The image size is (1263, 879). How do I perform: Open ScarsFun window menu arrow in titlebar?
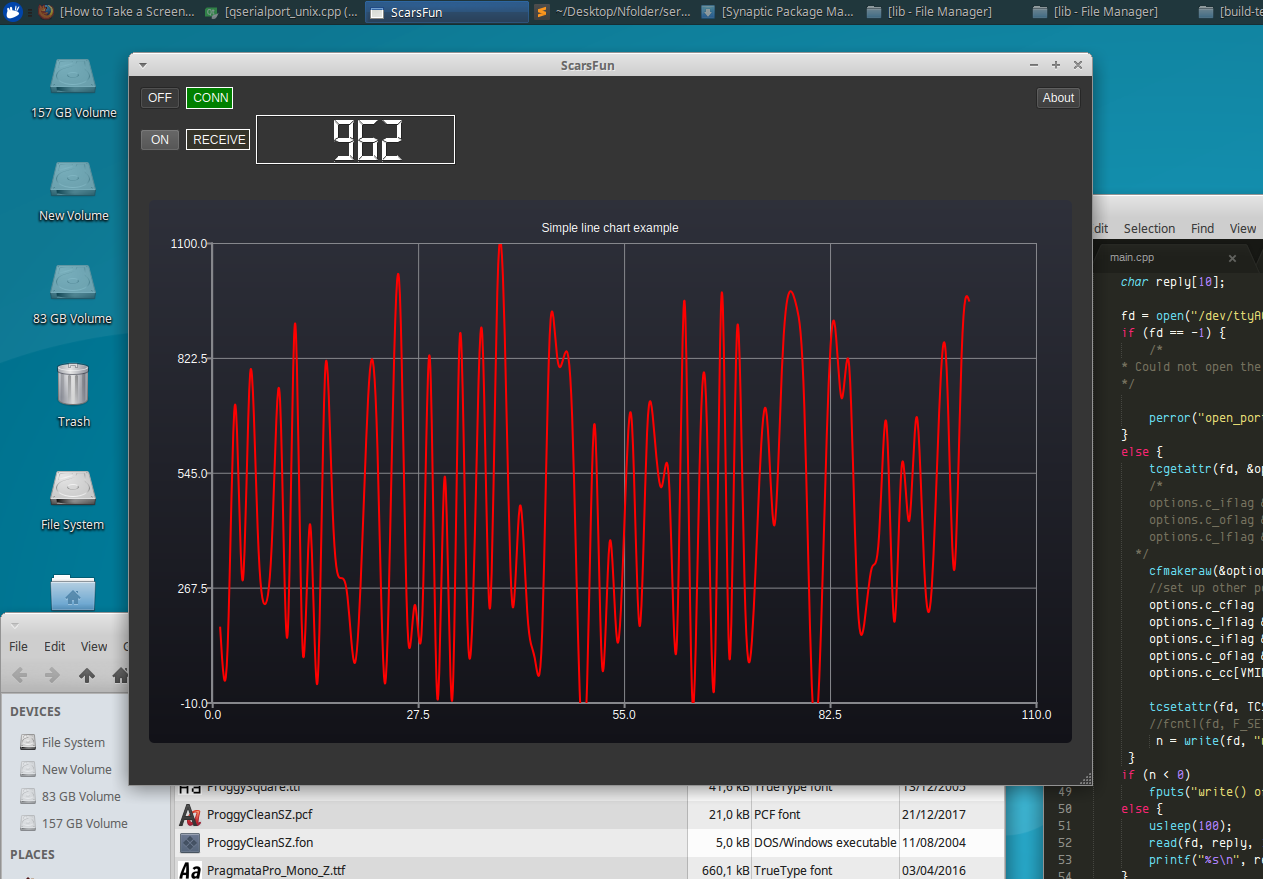coord(143,65)
